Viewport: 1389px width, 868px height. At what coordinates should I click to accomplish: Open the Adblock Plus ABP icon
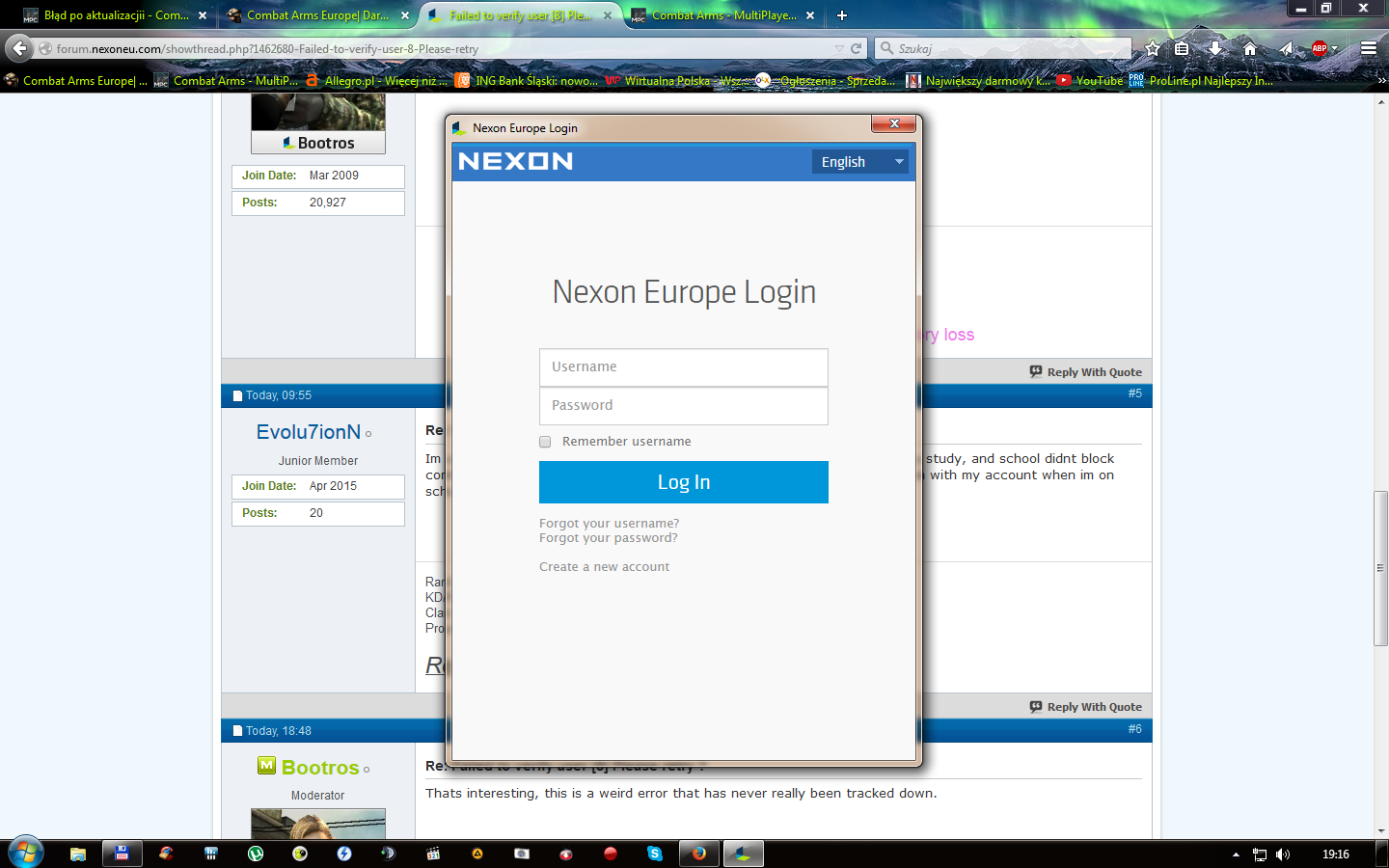pyautogui.click(x=1319, y=48)
